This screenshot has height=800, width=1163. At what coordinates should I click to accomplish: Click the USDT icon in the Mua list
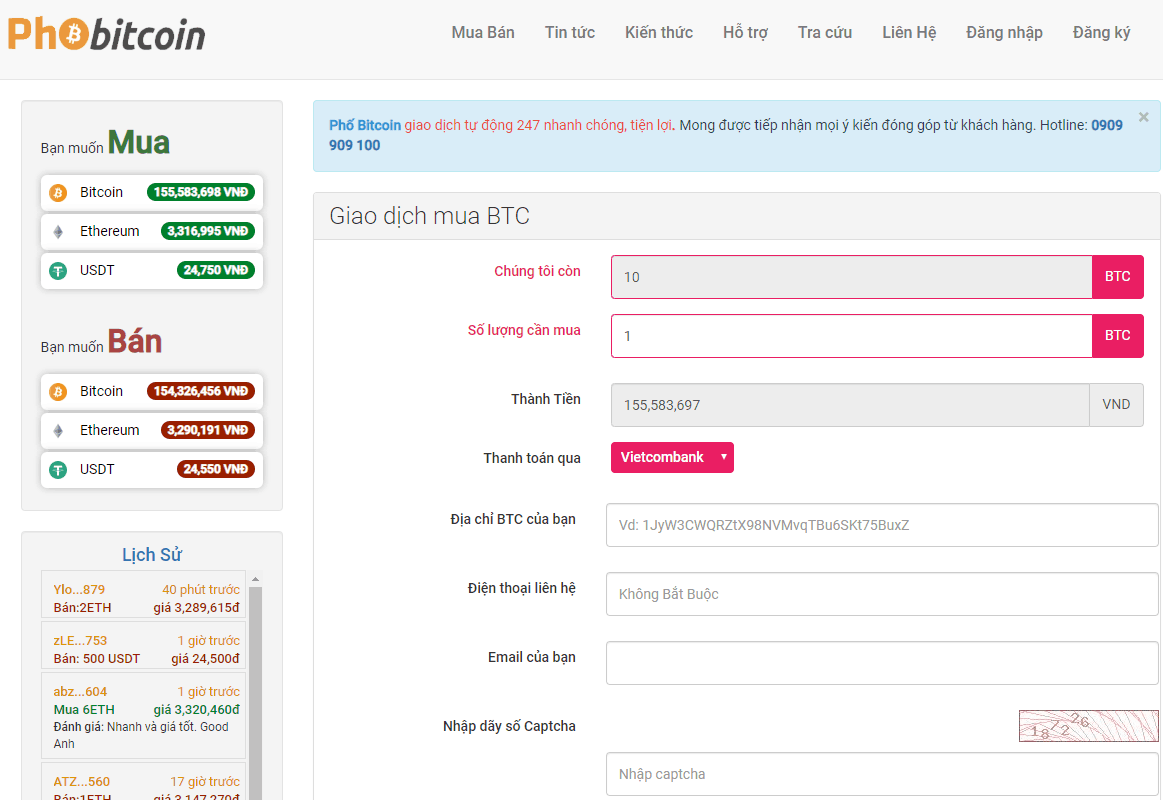click(58, 271)
